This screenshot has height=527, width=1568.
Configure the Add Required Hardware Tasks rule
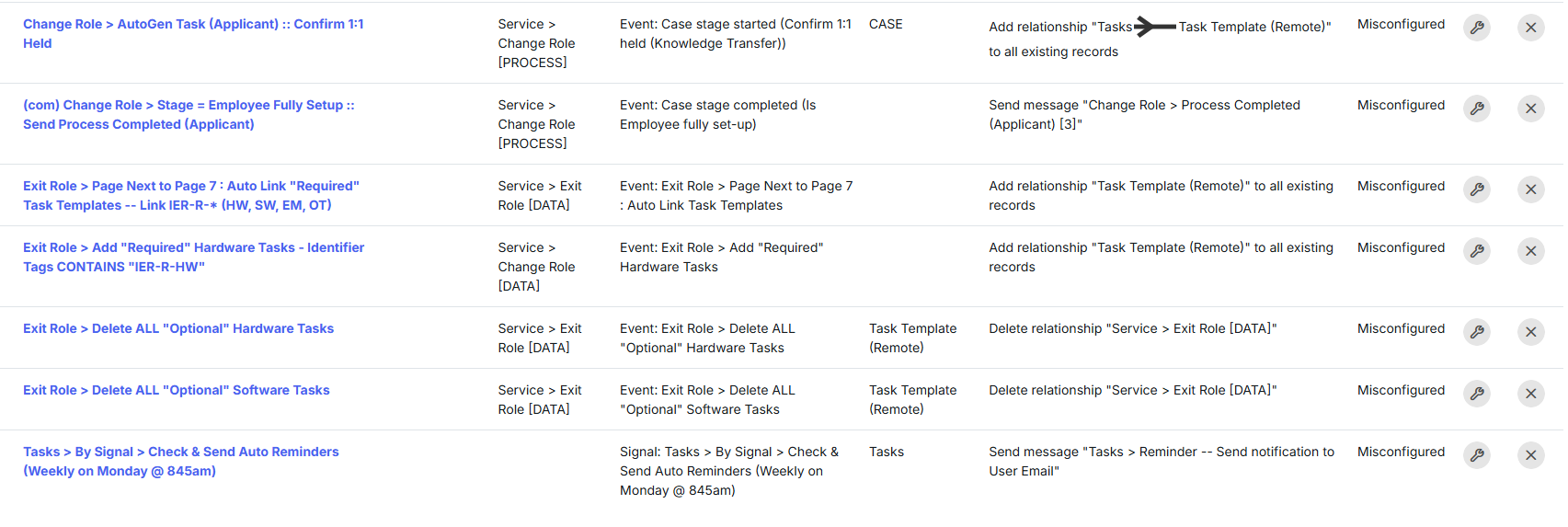pos(1477,251)
